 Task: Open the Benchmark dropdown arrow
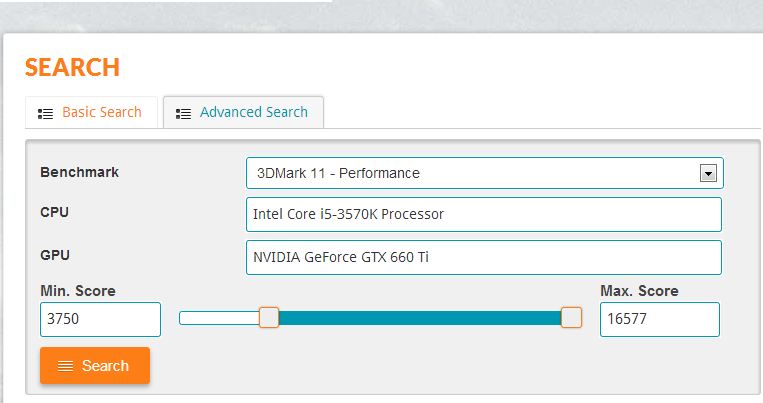708,173
